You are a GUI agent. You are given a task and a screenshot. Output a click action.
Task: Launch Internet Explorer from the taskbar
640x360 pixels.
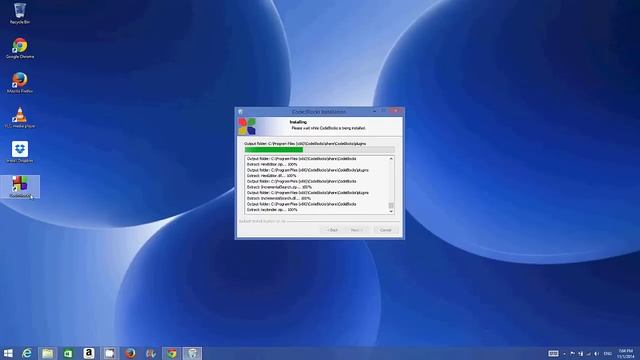pos(27,353)
